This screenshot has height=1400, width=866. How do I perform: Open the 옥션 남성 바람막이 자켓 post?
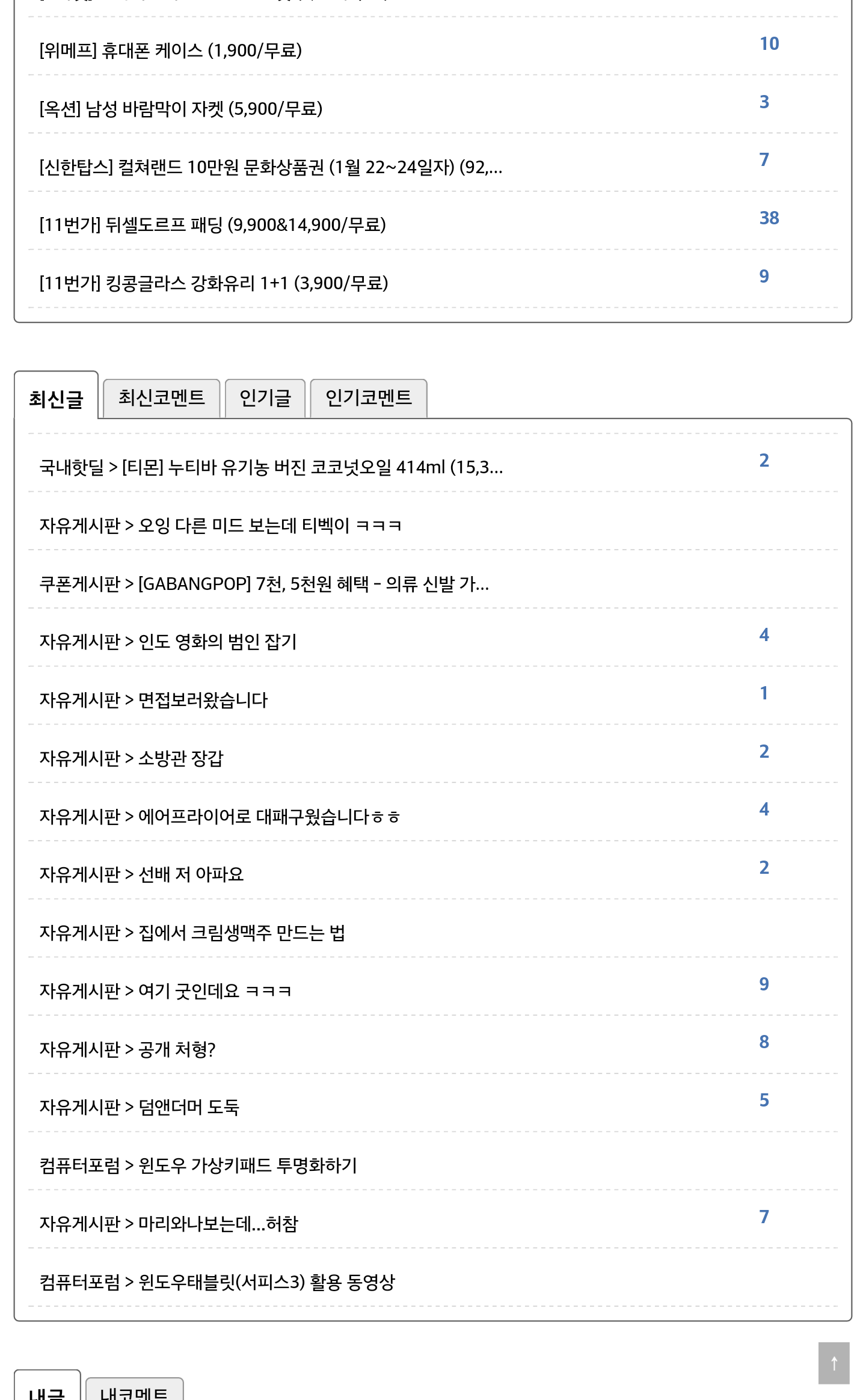pyautogui.click(x=181, y=109)
